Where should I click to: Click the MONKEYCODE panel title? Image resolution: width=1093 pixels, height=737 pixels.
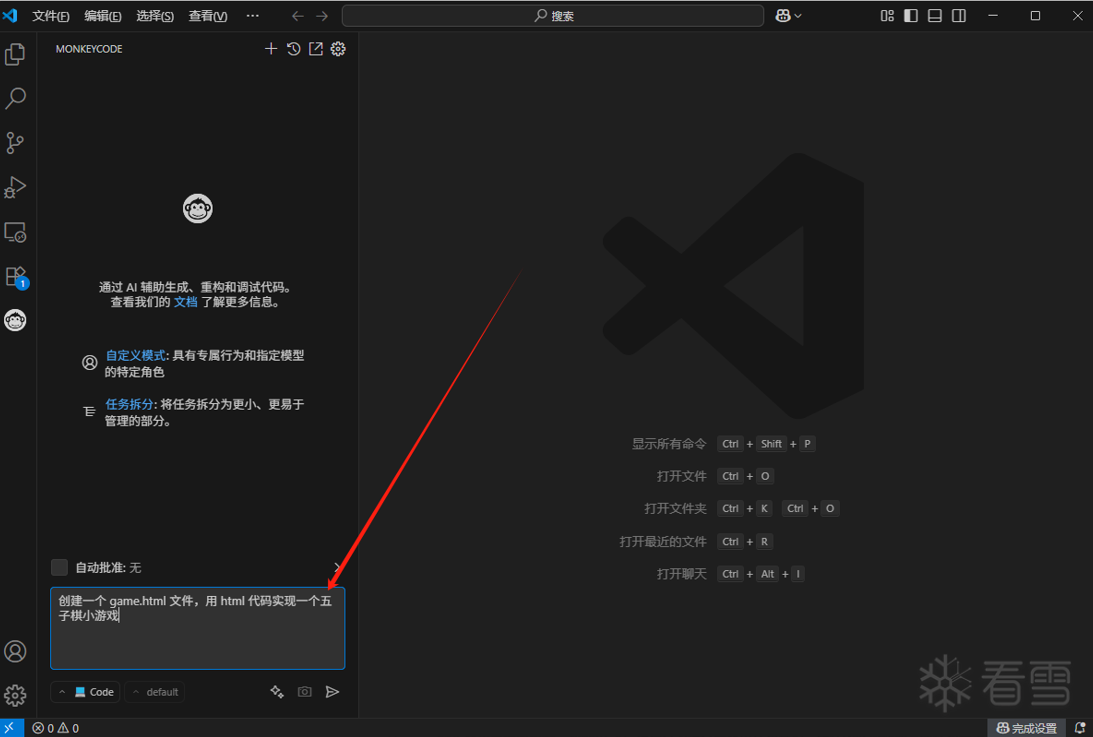click(89, 49)
